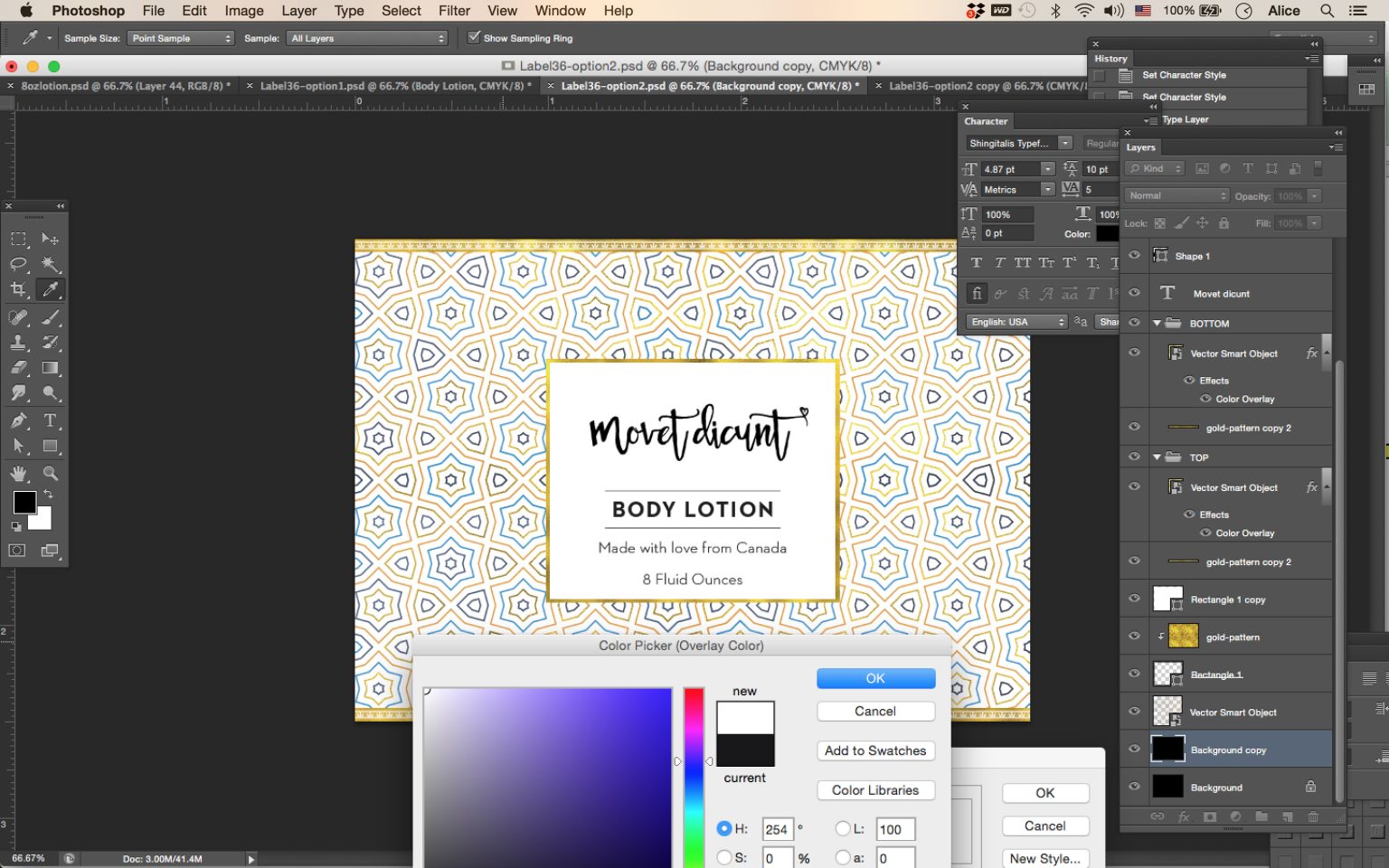Select the Crop tool

pos(19,289)
